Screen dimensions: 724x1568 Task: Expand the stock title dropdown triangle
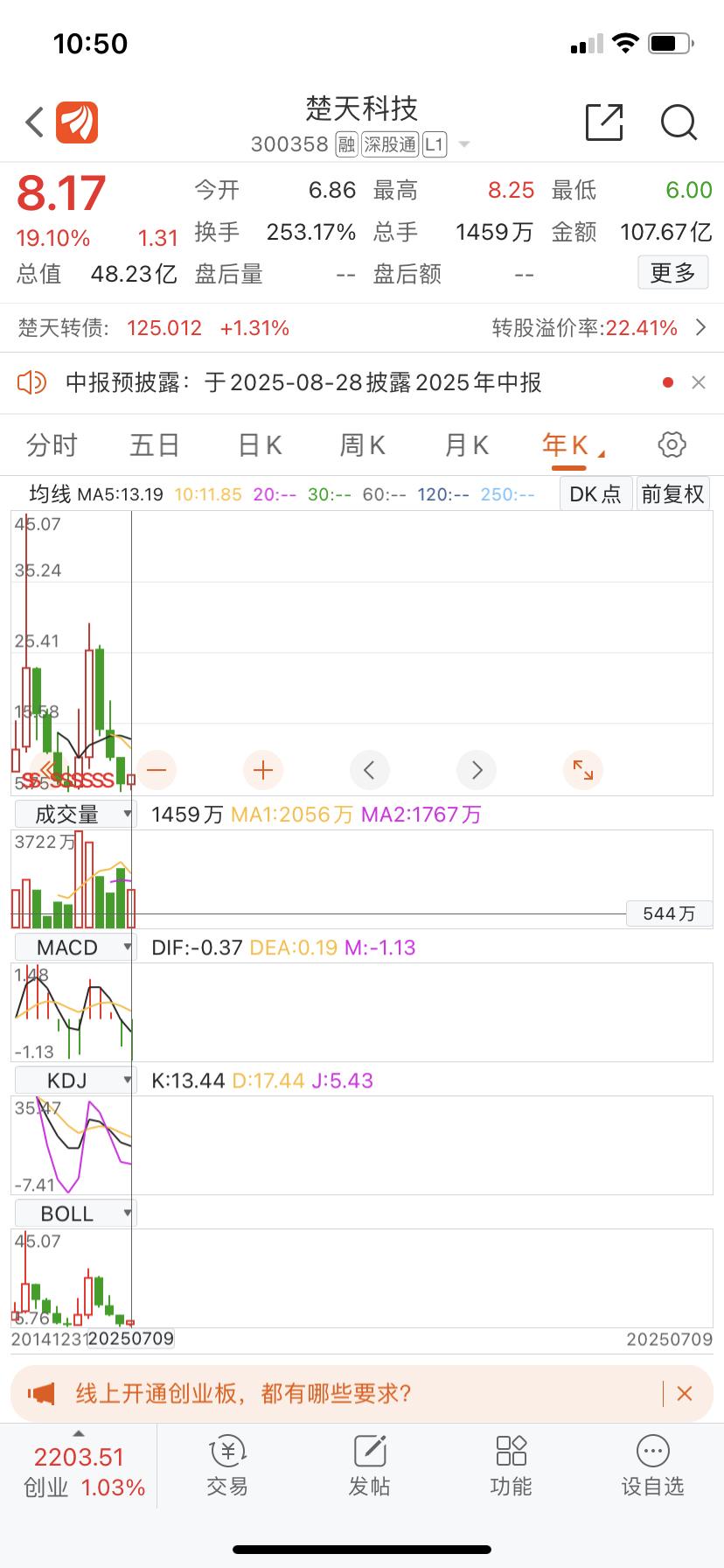pos(464,144)
